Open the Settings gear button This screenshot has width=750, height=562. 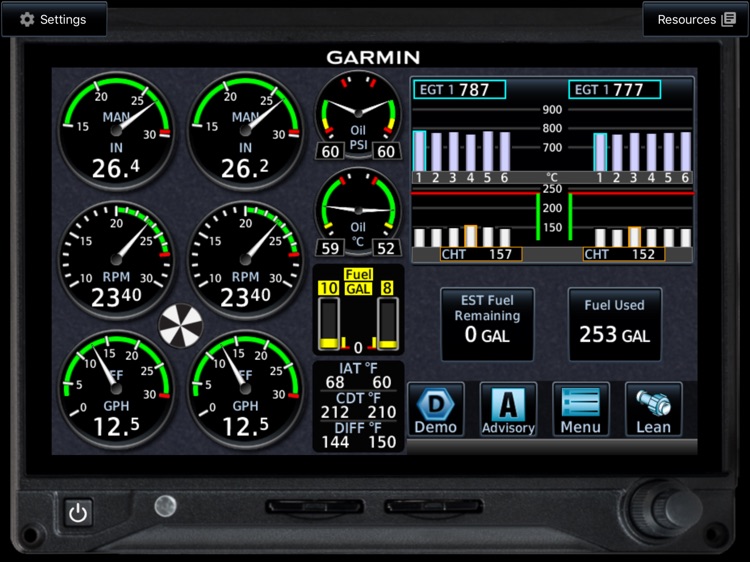(x=54, y=19)
